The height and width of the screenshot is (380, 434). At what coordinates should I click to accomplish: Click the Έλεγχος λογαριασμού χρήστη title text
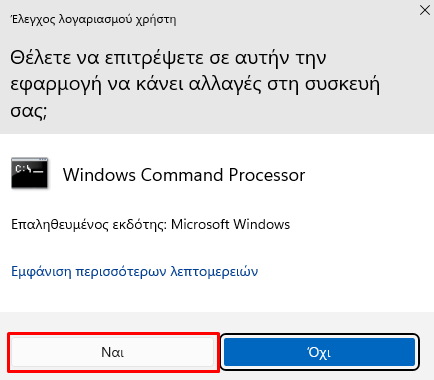[x=94, y=20]
